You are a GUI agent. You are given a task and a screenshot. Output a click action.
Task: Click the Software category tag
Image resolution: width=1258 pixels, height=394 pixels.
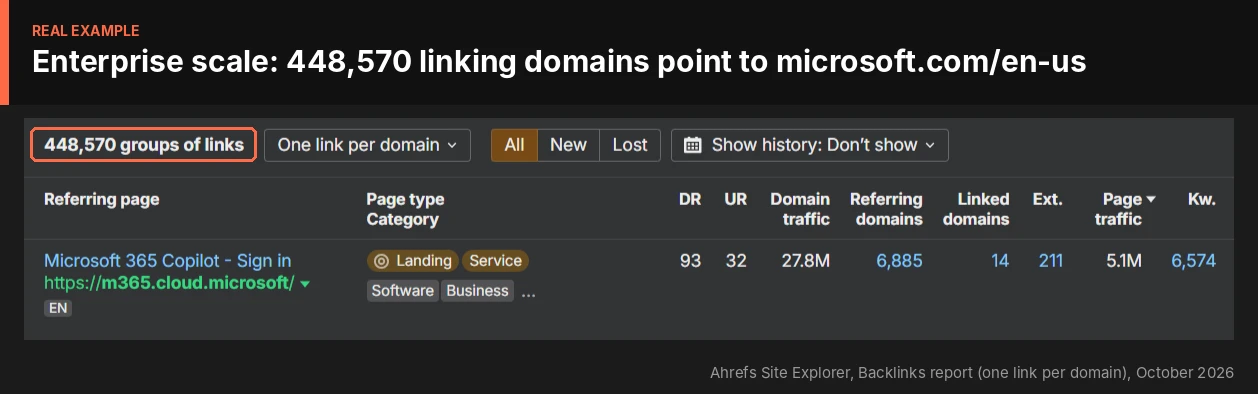(403, 291)
